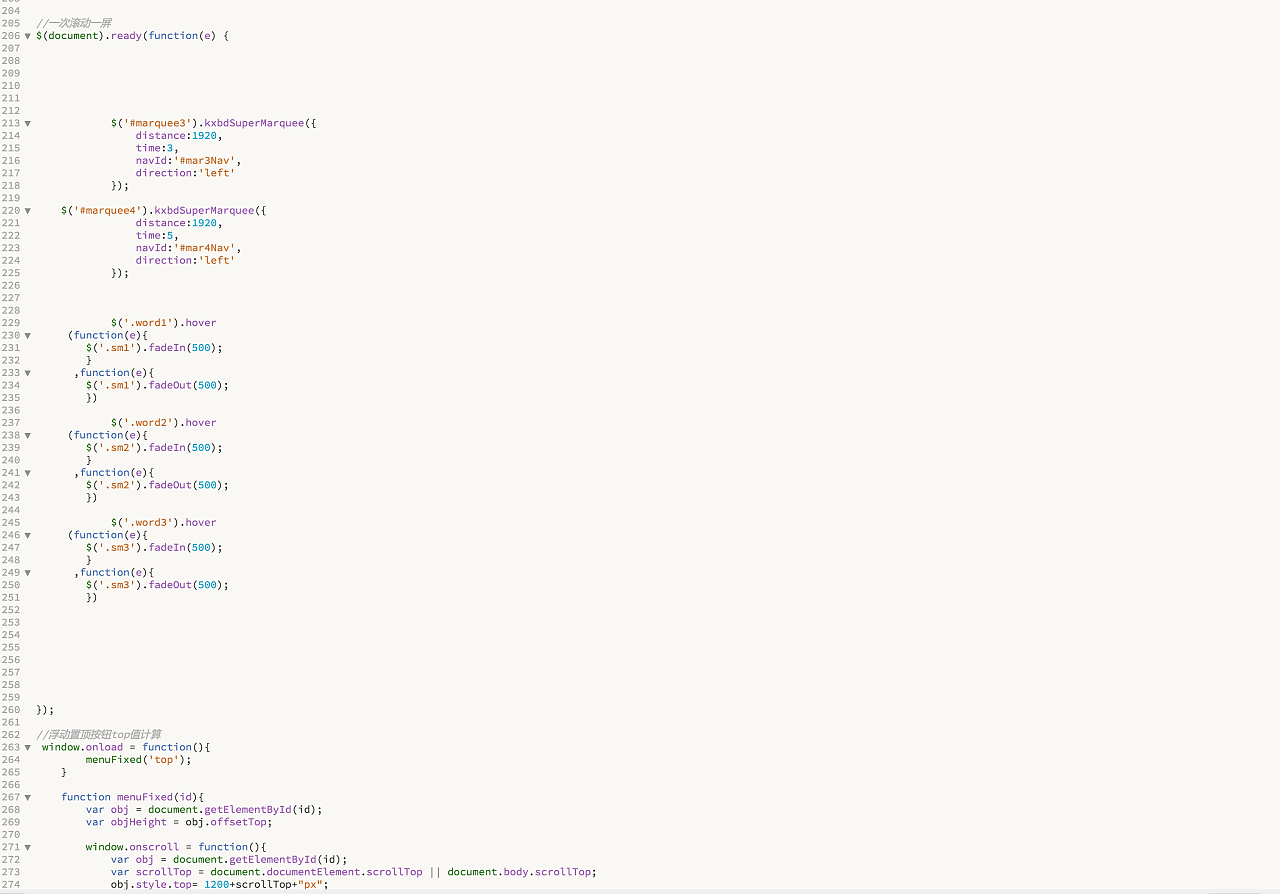The width and height of the screenshot is (1280, 894).
Task: Collapse the fold arrow at line 206
Action: click(x=27, y=36)
